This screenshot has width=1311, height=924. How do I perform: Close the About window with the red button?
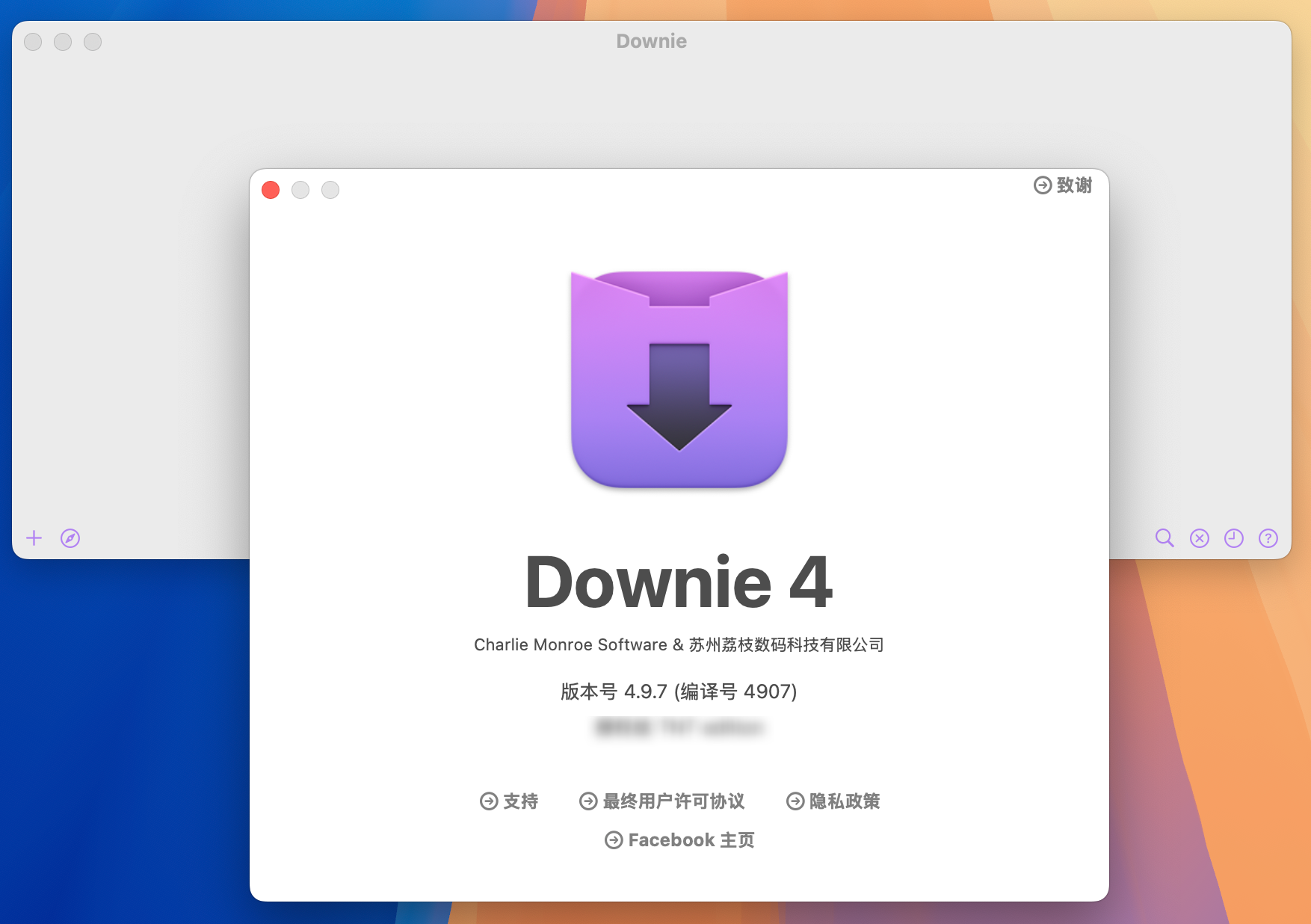tap(271, 190)
